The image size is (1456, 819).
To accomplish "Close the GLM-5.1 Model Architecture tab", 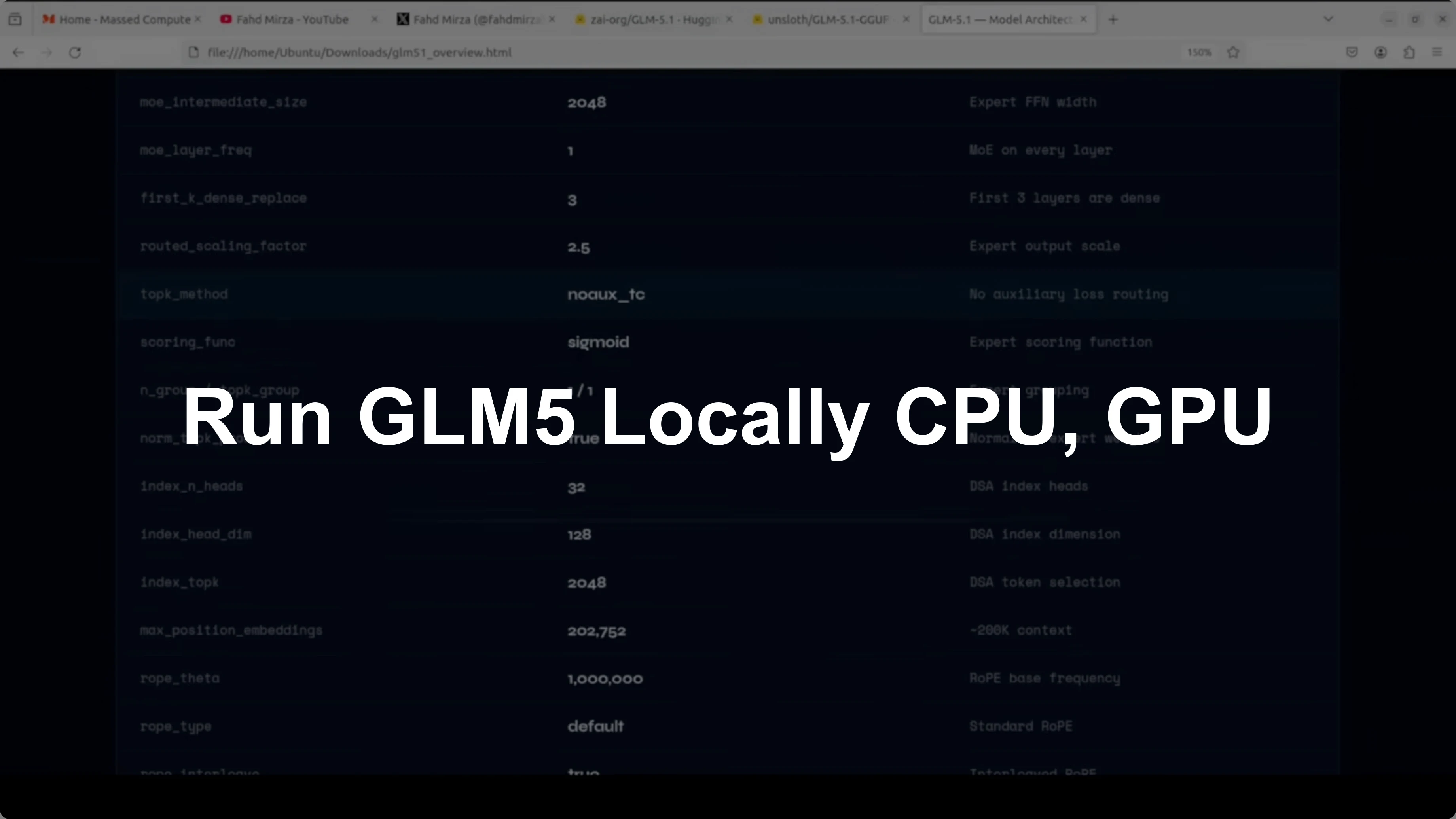I will (x=1084, y=19).
